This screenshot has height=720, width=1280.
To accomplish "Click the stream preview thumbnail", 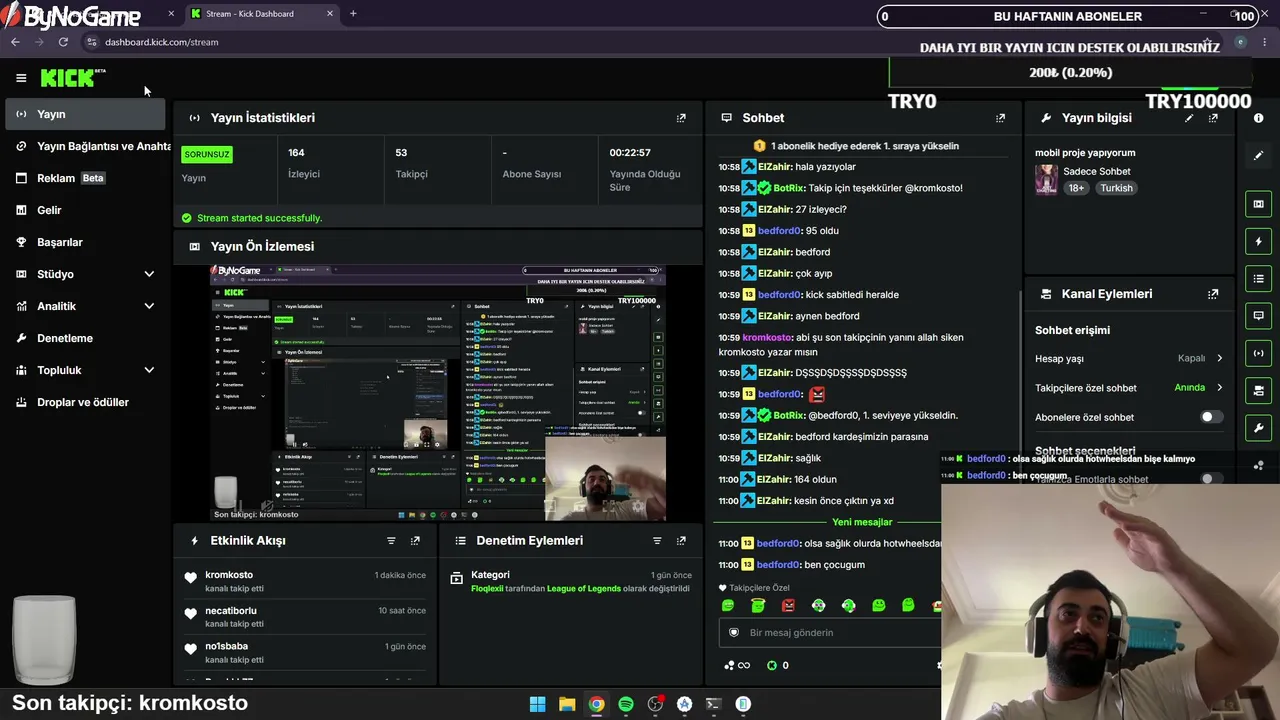I will (x=438, y=393).
